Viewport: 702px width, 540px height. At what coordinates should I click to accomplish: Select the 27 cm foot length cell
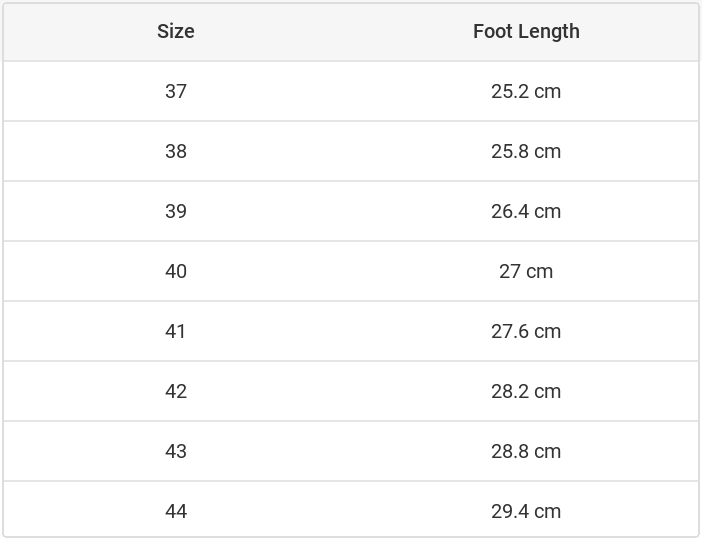tap(526, 271)
